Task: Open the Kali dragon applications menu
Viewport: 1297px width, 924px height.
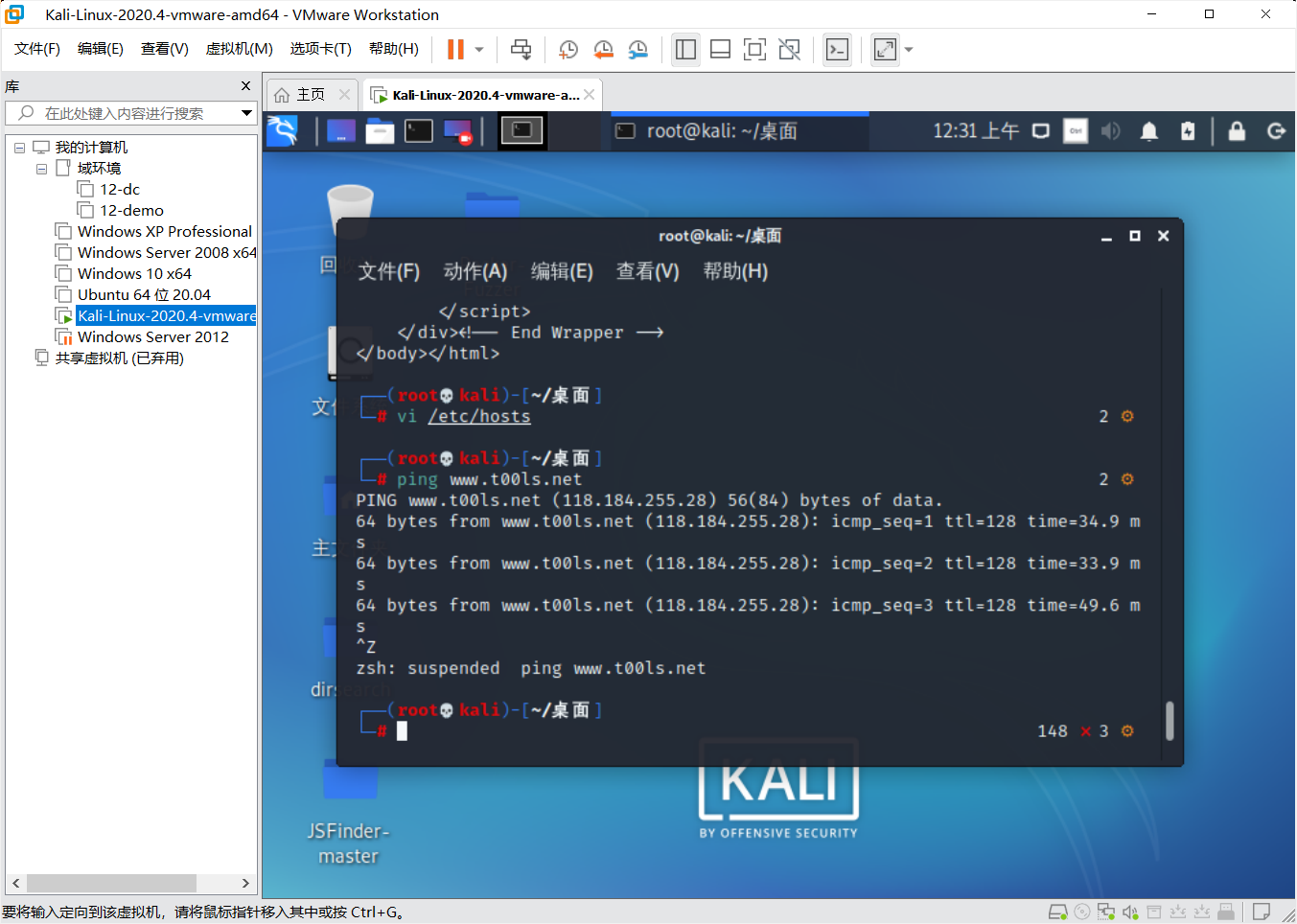Action: coord(282,130)
